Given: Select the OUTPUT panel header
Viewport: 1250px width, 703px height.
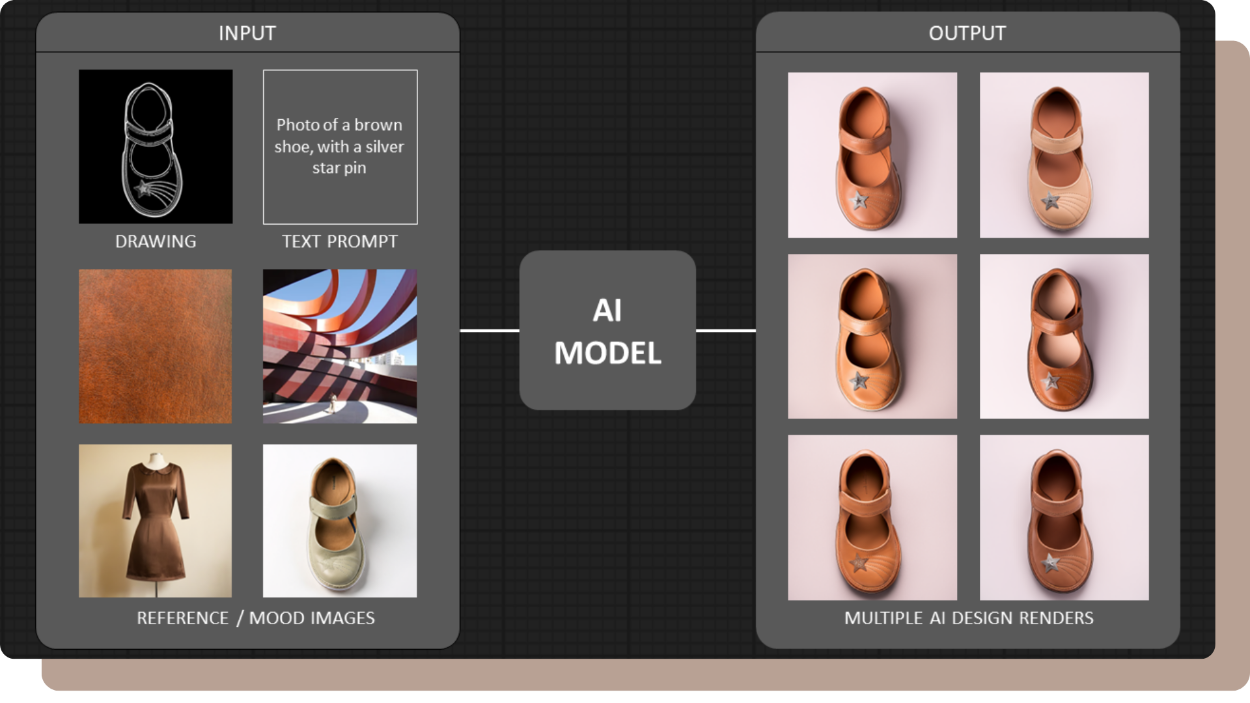Looking at the screenshot, I should click(967, 33).
